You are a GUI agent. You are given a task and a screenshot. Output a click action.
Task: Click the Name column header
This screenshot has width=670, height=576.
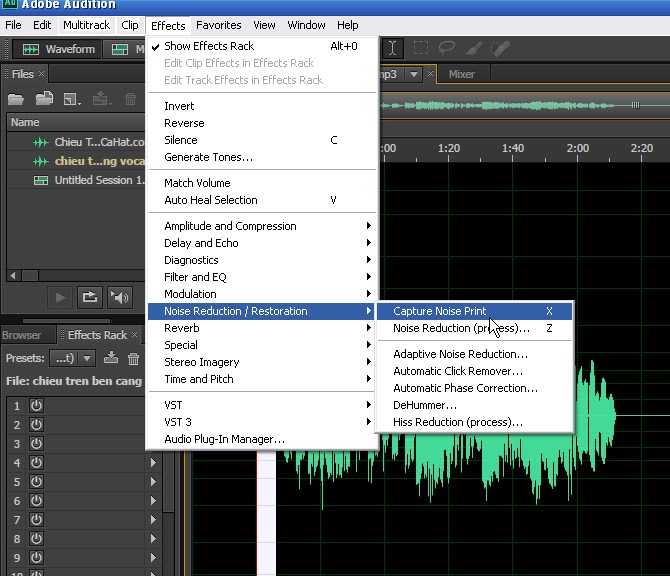click(x=76, y=122)
